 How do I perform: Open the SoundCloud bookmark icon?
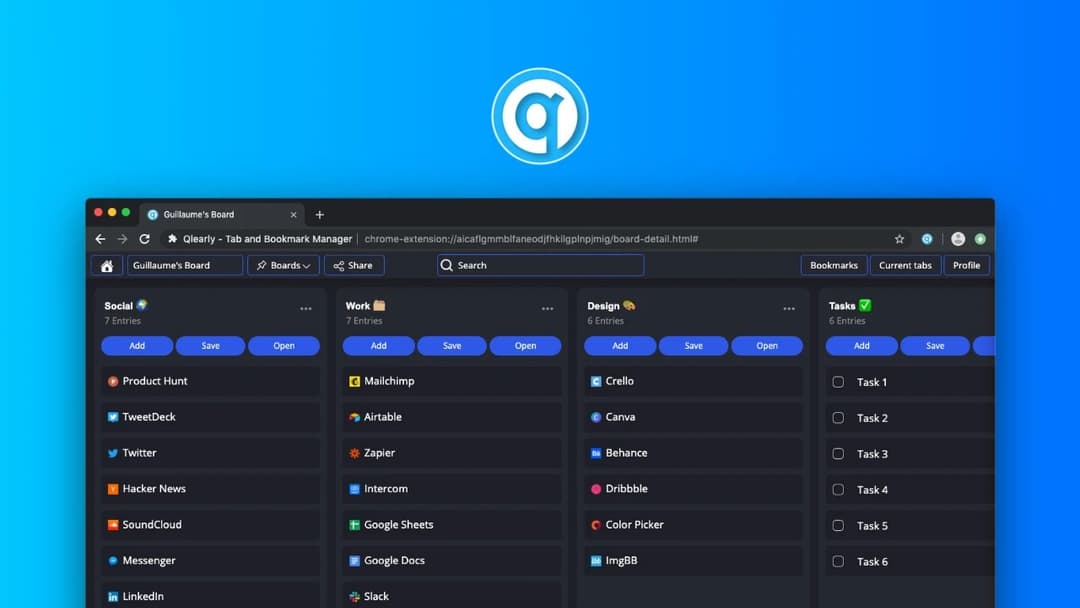point(112,524)
